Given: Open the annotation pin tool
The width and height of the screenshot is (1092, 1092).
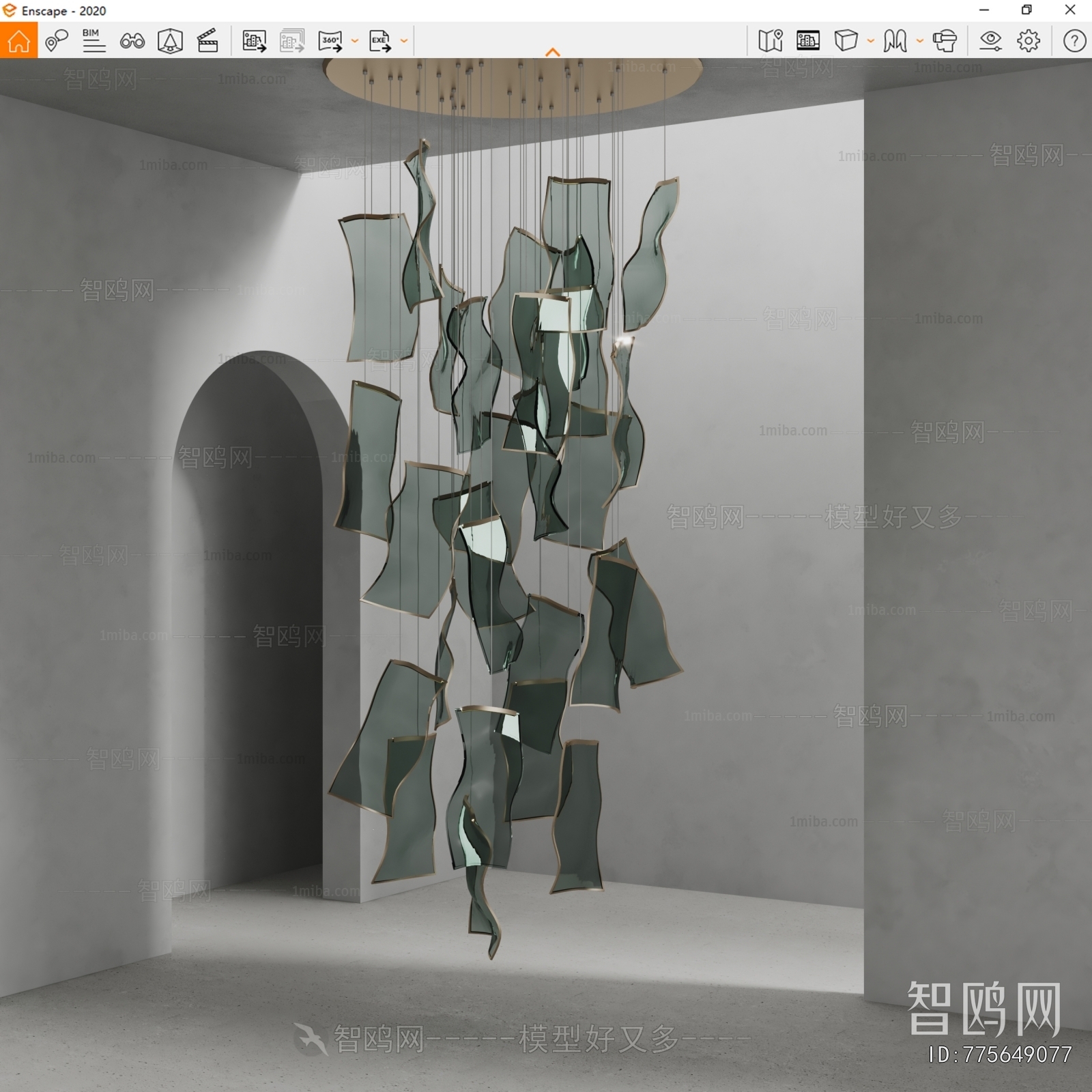Looking at the screenshot, I should click(57, 41).
